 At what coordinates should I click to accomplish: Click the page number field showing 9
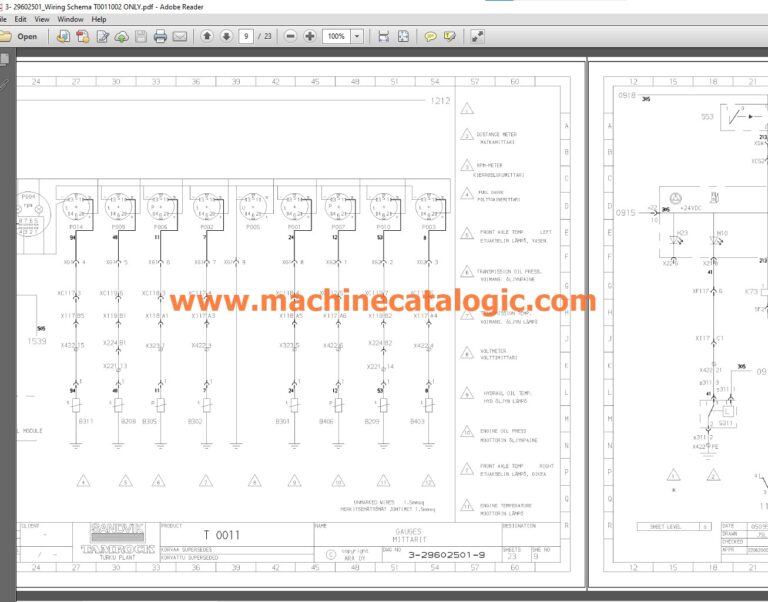tap(246, 36)
